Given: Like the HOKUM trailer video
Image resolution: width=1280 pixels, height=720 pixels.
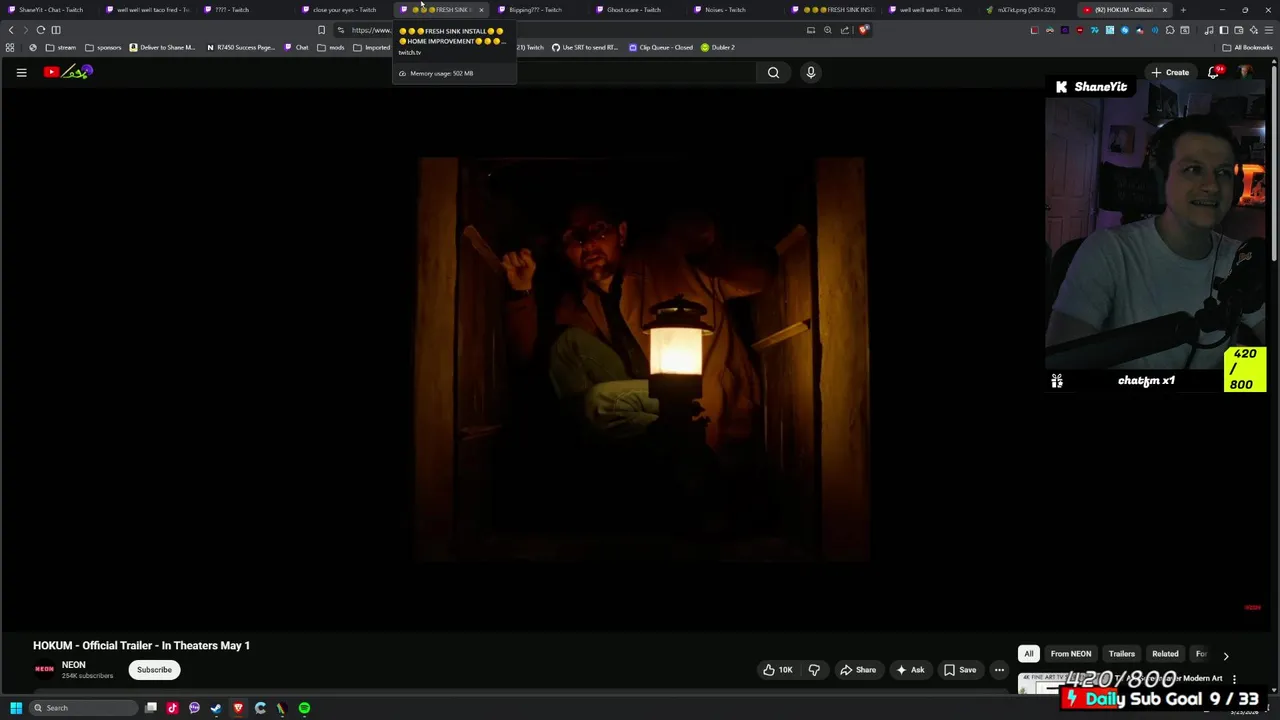Looking at the screenshot, I should (x=778, y=670).
